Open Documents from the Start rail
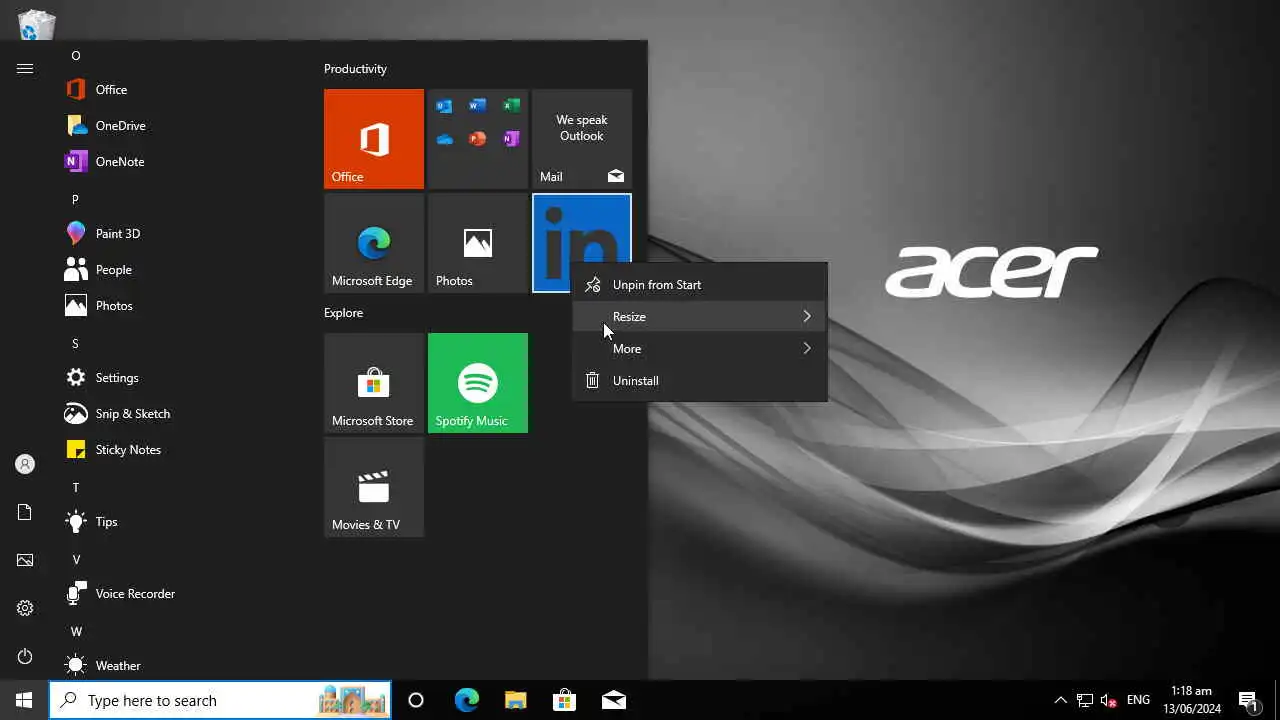 [x=25, y=512]
